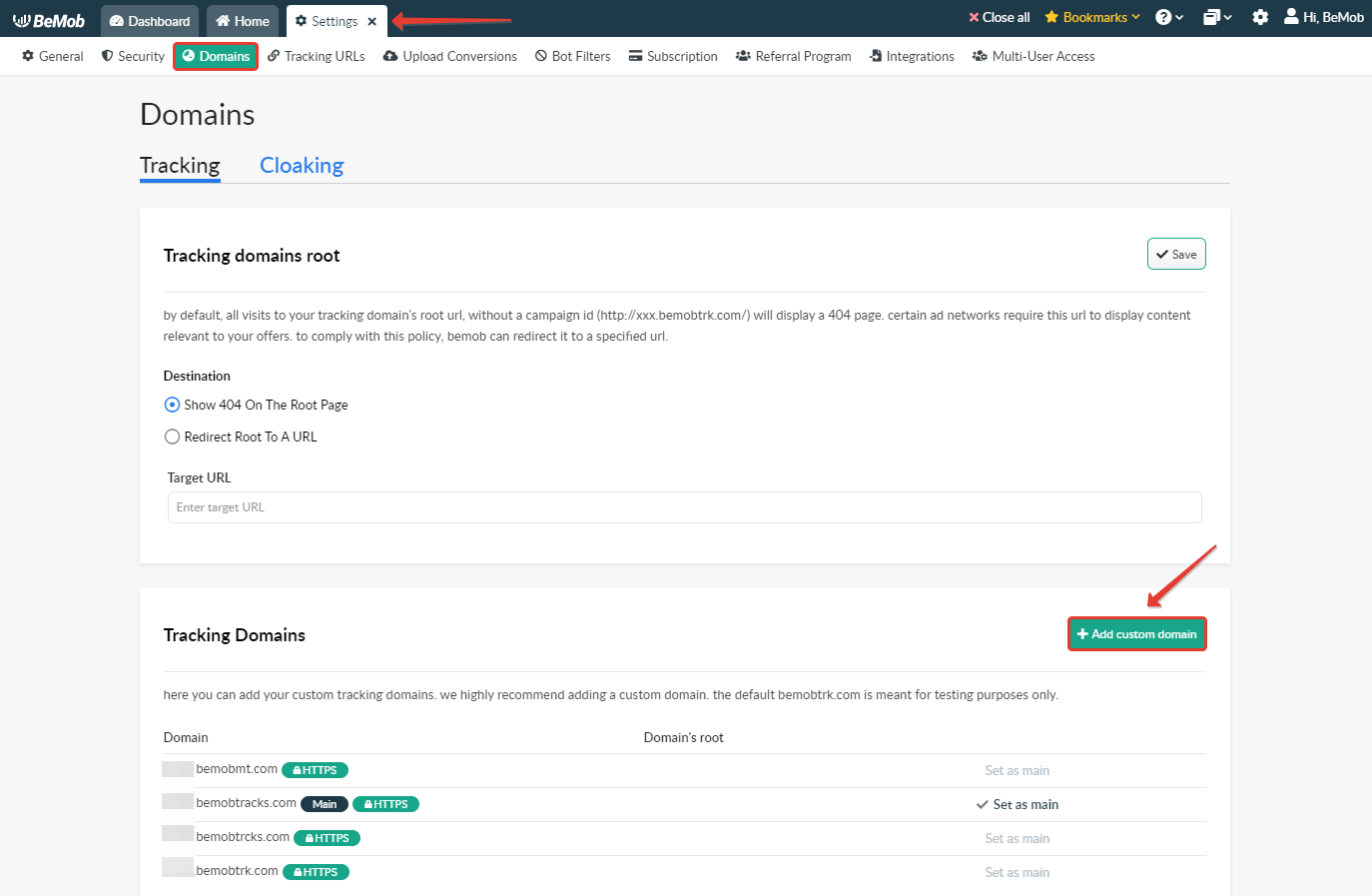Select the Tracking domains subtab
The width and height of the screenshot is (1372, 896).
tap(180, 166)
